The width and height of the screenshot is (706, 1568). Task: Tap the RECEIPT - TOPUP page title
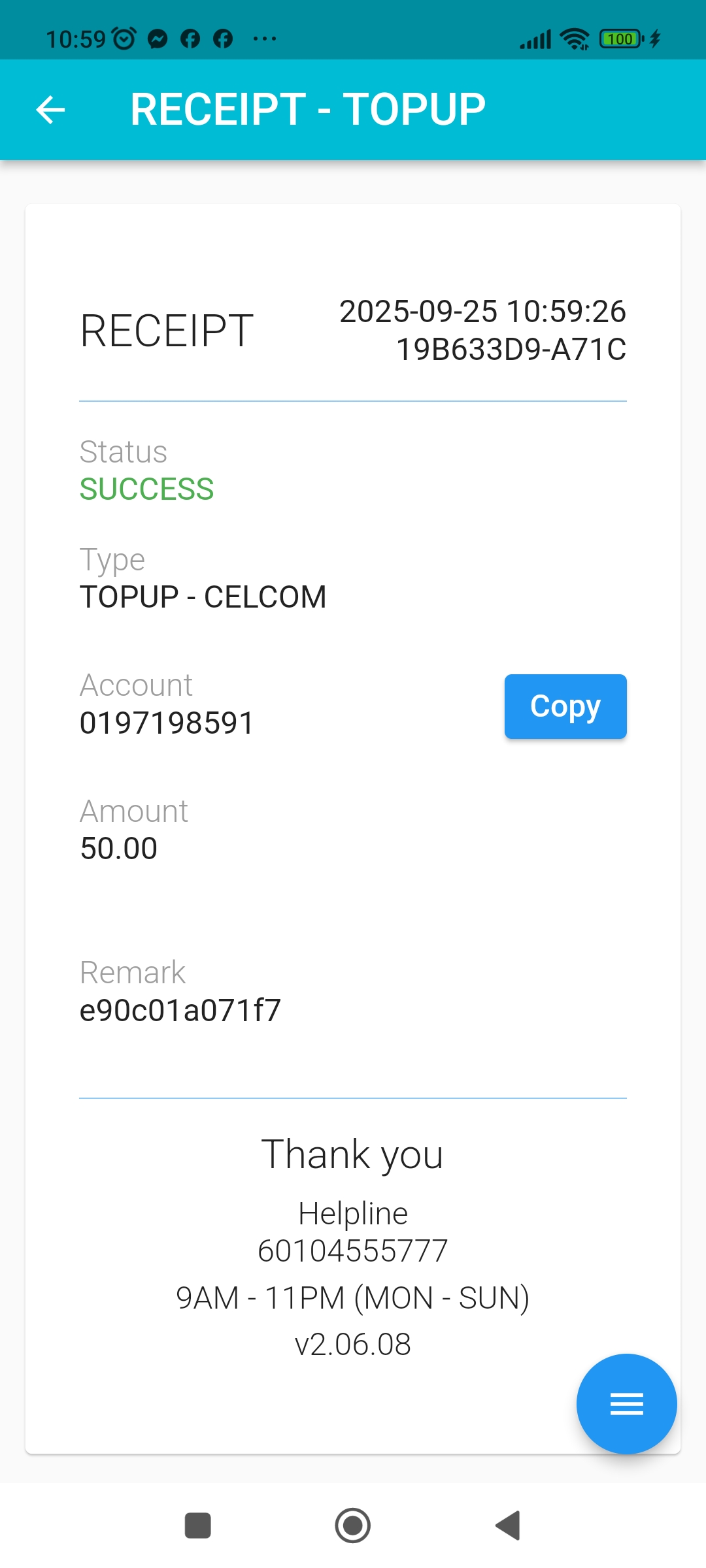308,109
